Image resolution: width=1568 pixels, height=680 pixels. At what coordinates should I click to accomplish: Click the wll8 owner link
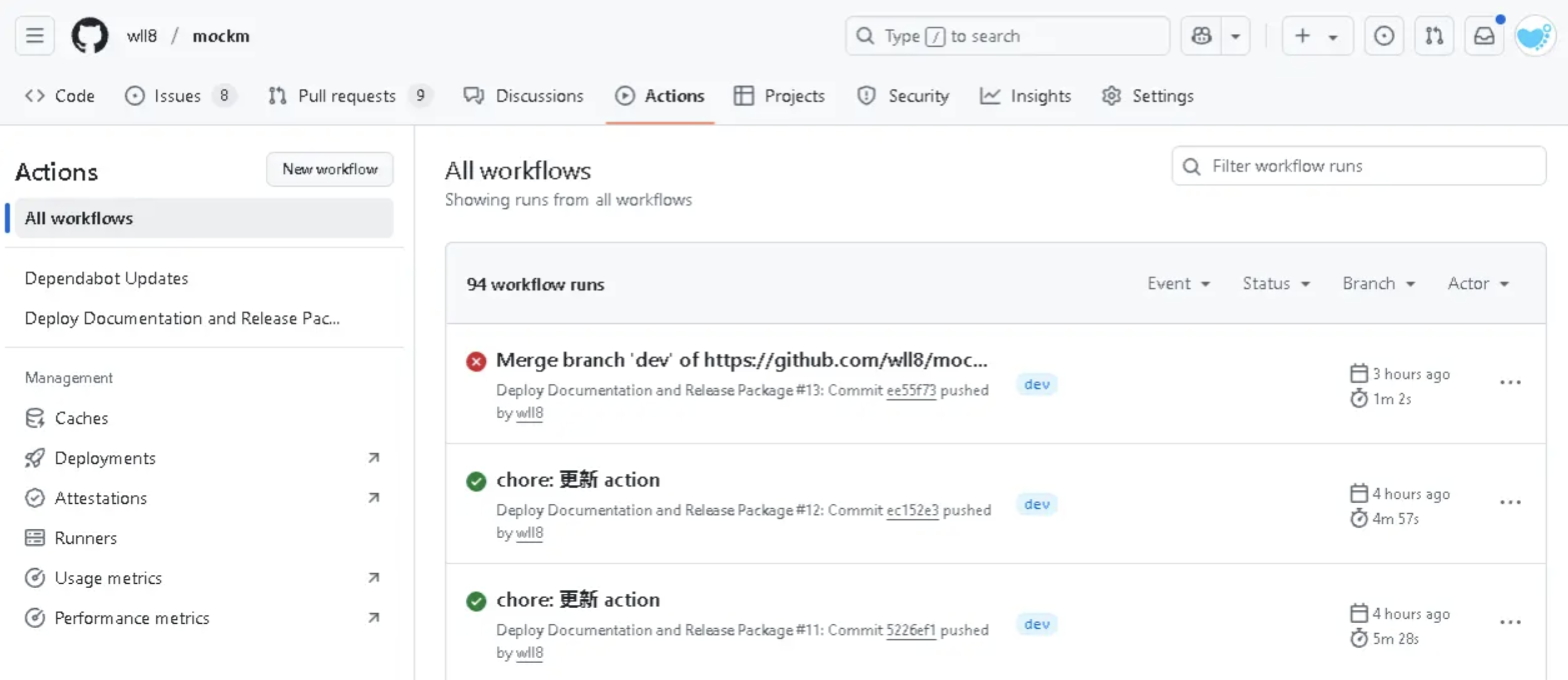(142, 36)
